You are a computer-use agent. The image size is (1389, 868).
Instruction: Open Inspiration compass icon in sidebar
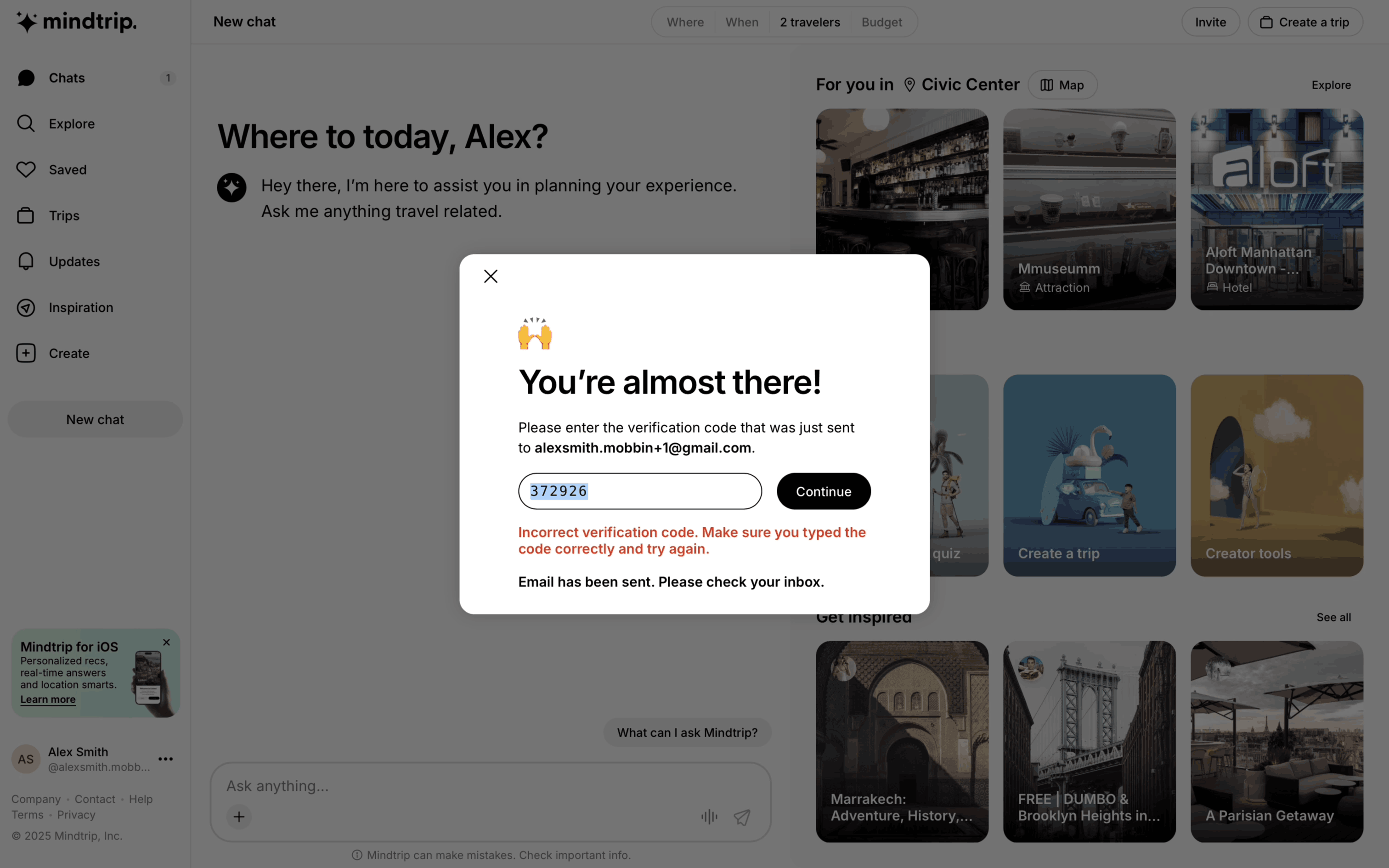pyautogui.click(x=26, y=308)
